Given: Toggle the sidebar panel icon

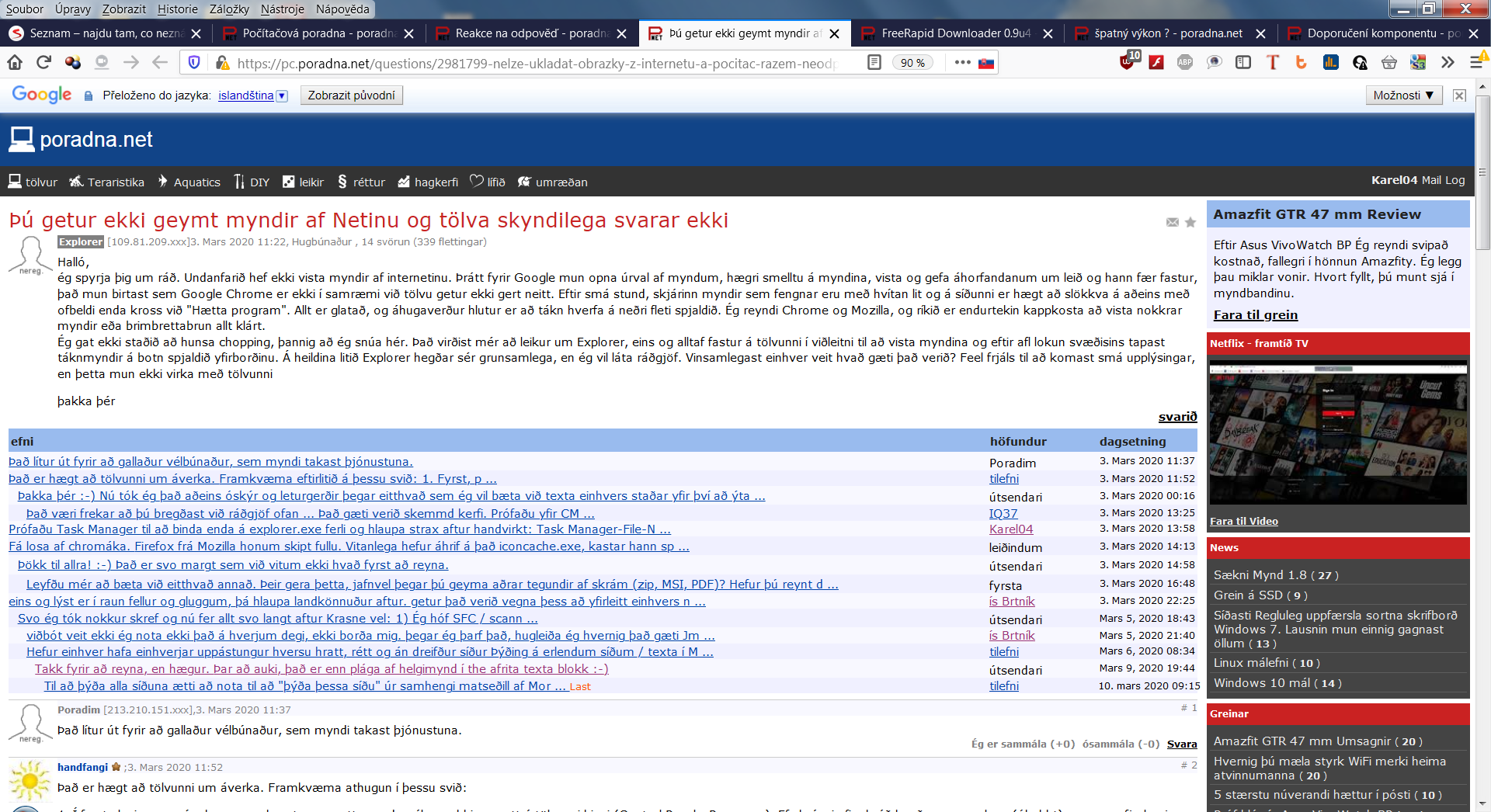Looking at the screenshot, I should 1243,62.
